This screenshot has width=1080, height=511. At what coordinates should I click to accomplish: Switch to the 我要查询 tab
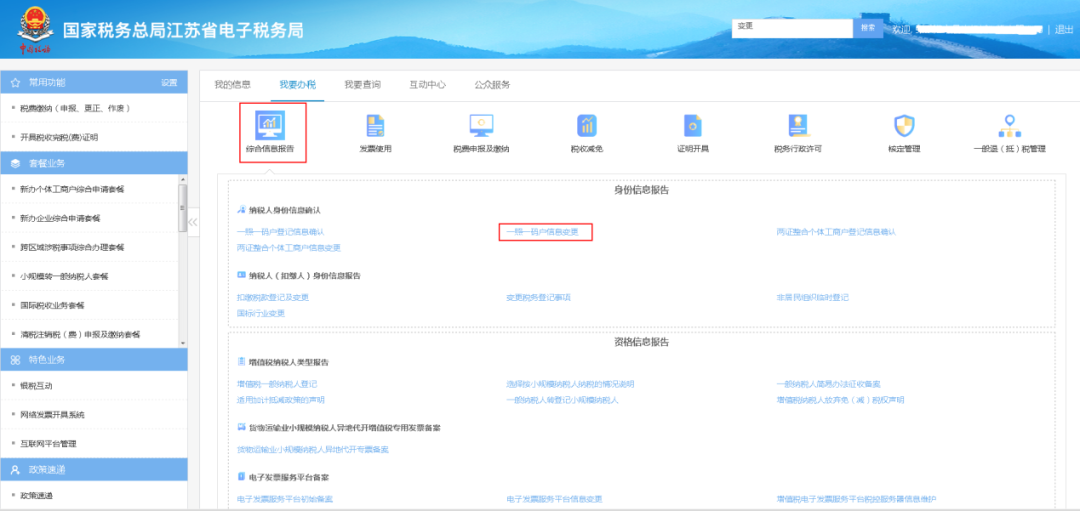[363, 85]
